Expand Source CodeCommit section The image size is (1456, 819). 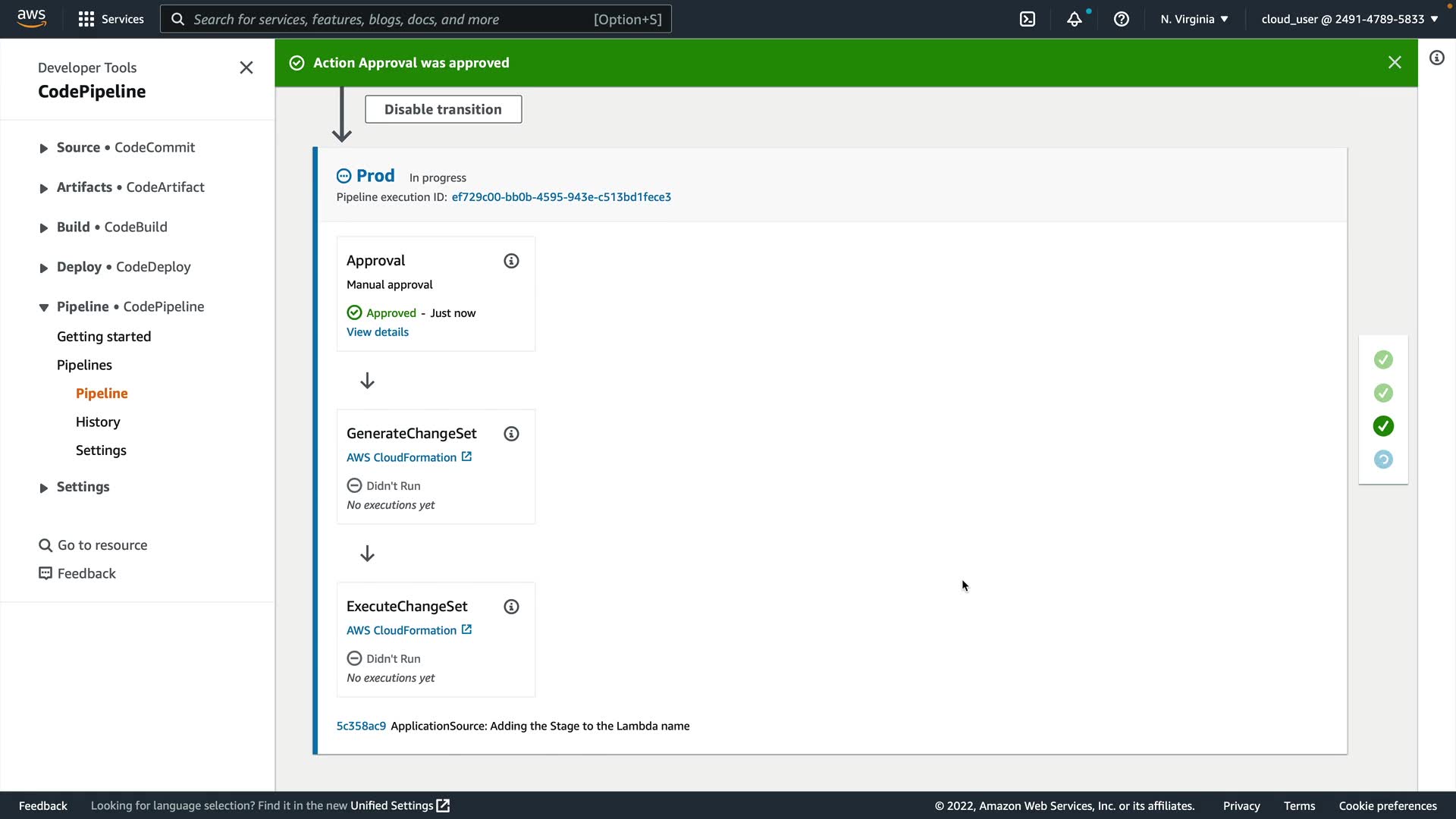point(43,149)
